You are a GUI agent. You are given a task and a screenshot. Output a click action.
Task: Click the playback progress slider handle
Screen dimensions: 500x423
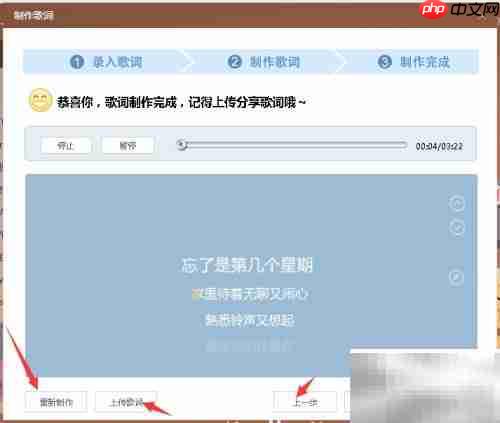(x=182, y=145)
